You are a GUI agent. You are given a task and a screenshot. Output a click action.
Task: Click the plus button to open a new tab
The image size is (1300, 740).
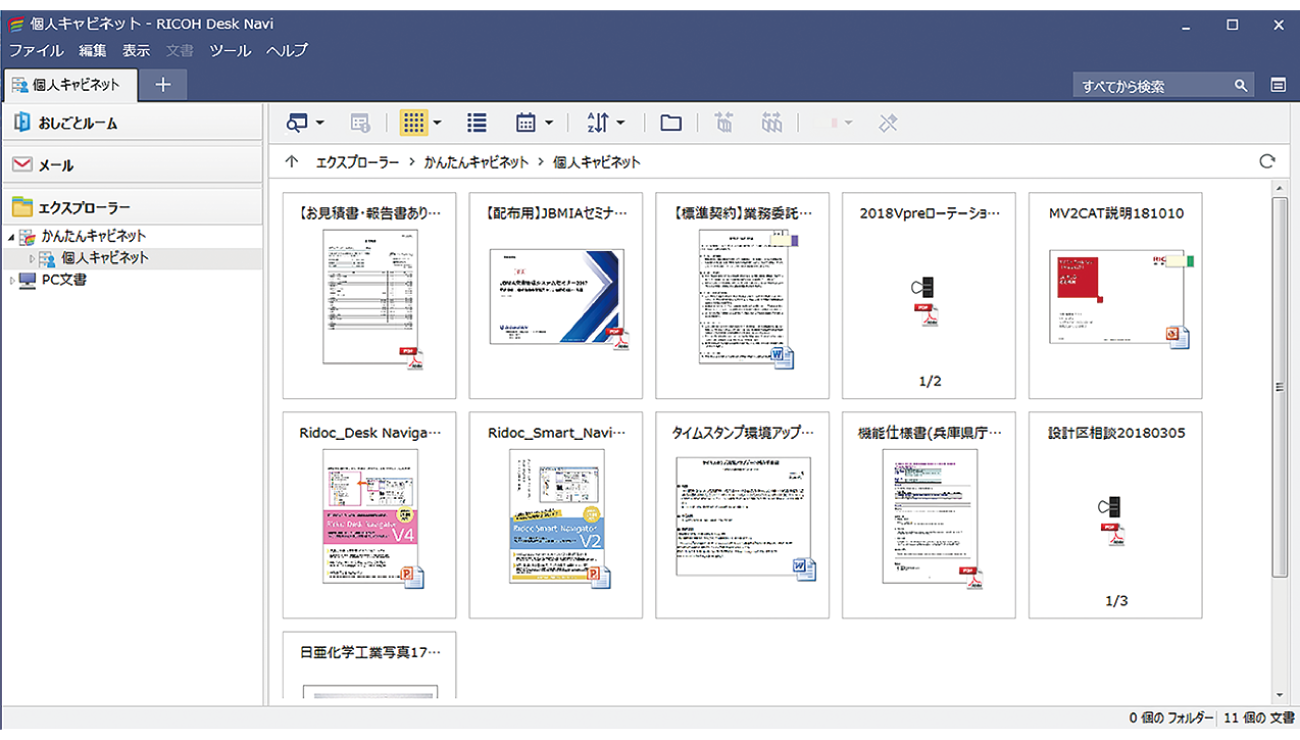pos(162,85)
